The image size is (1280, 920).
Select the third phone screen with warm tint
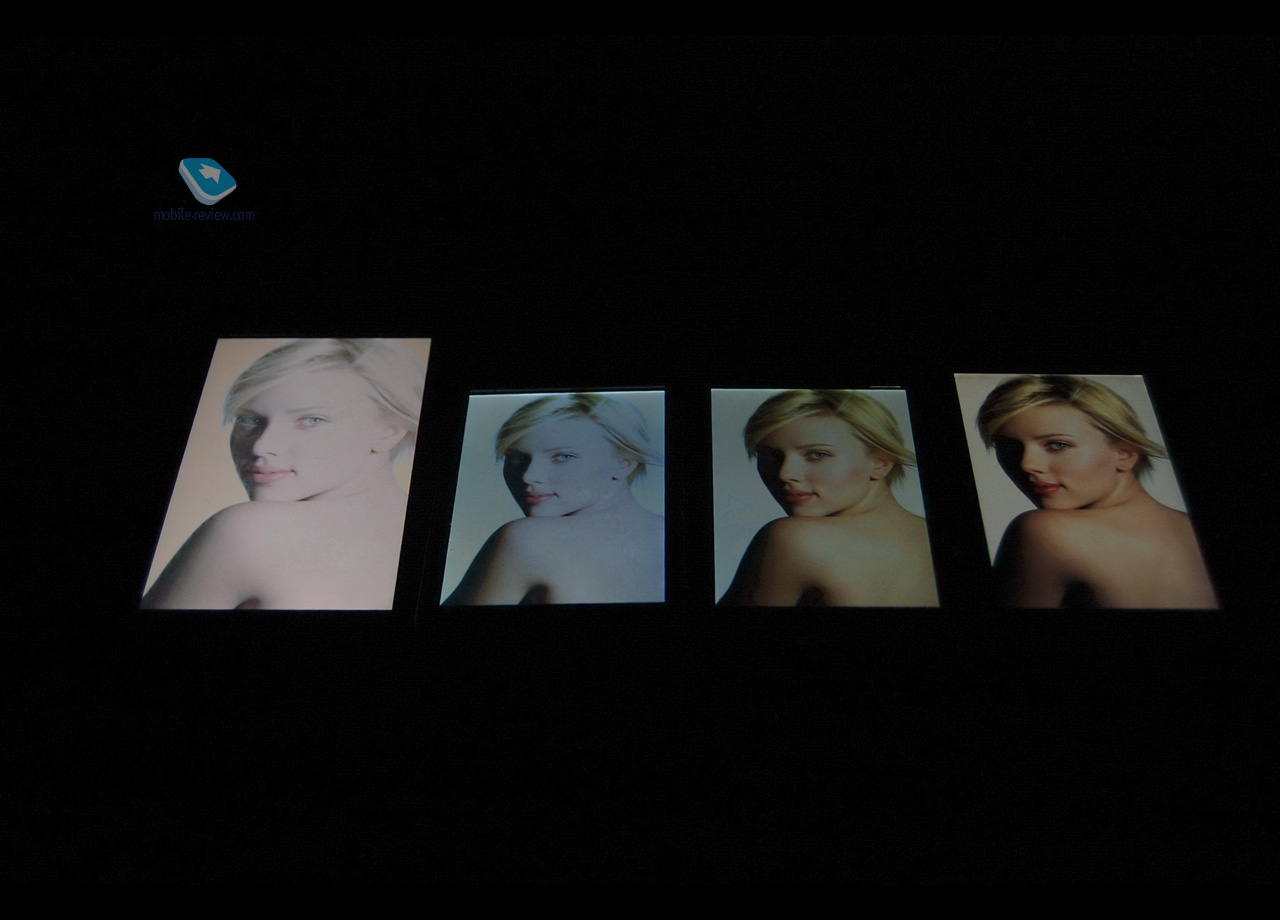pos(823,497)
